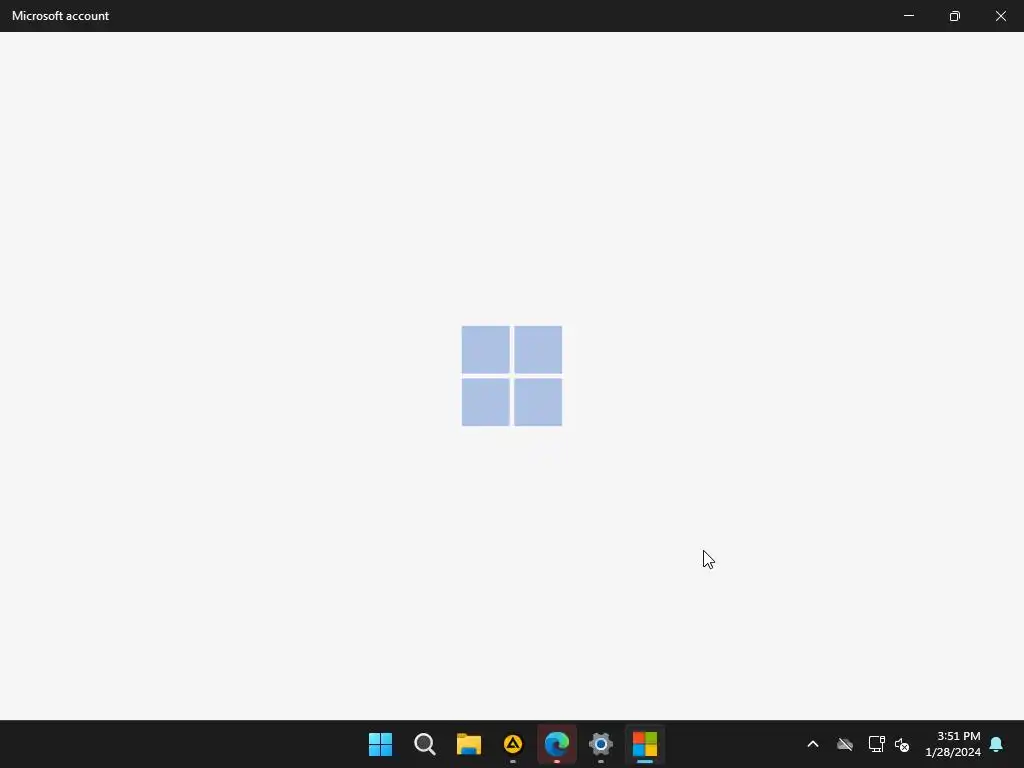Open taskbar Search
The image size is (1024, 768).
coord(424,744)
